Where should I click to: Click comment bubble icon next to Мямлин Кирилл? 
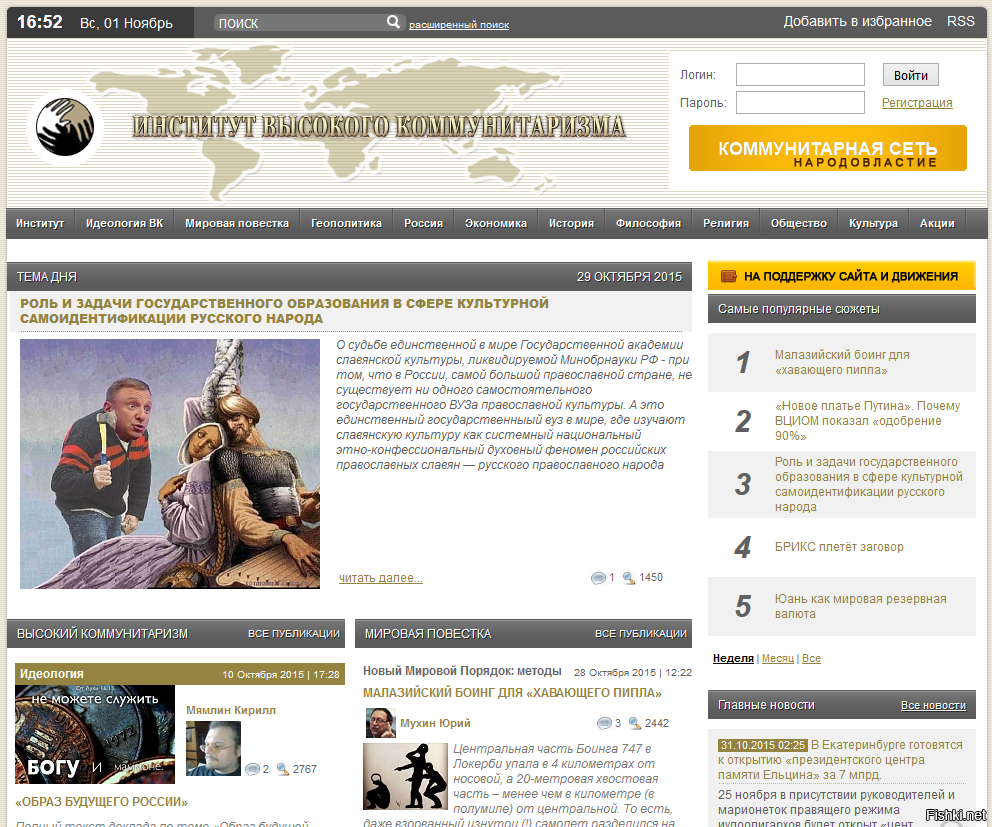pyautogui.click(x=252, y=769)
